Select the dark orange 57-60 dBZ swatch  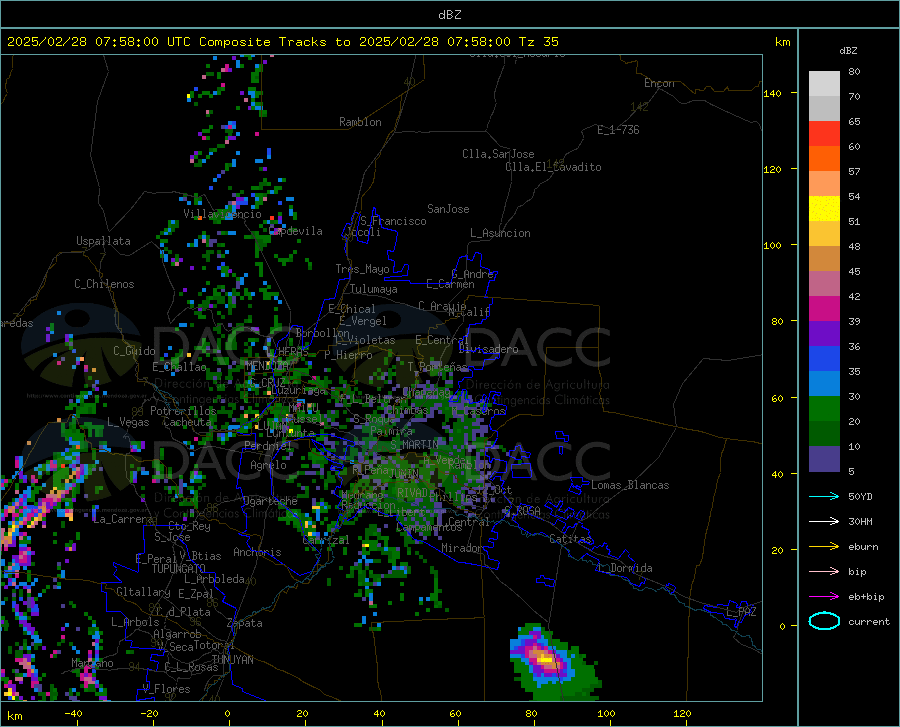[x=824, y=159]
